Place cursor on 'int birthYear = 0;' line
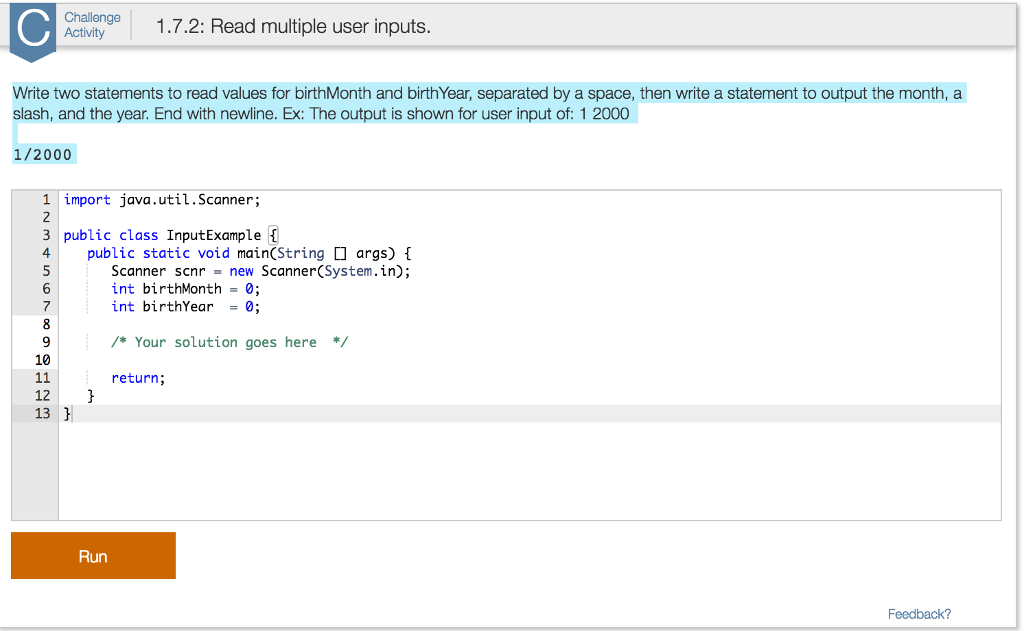This screenshot has height=631, width=1024. pos(186,306)
